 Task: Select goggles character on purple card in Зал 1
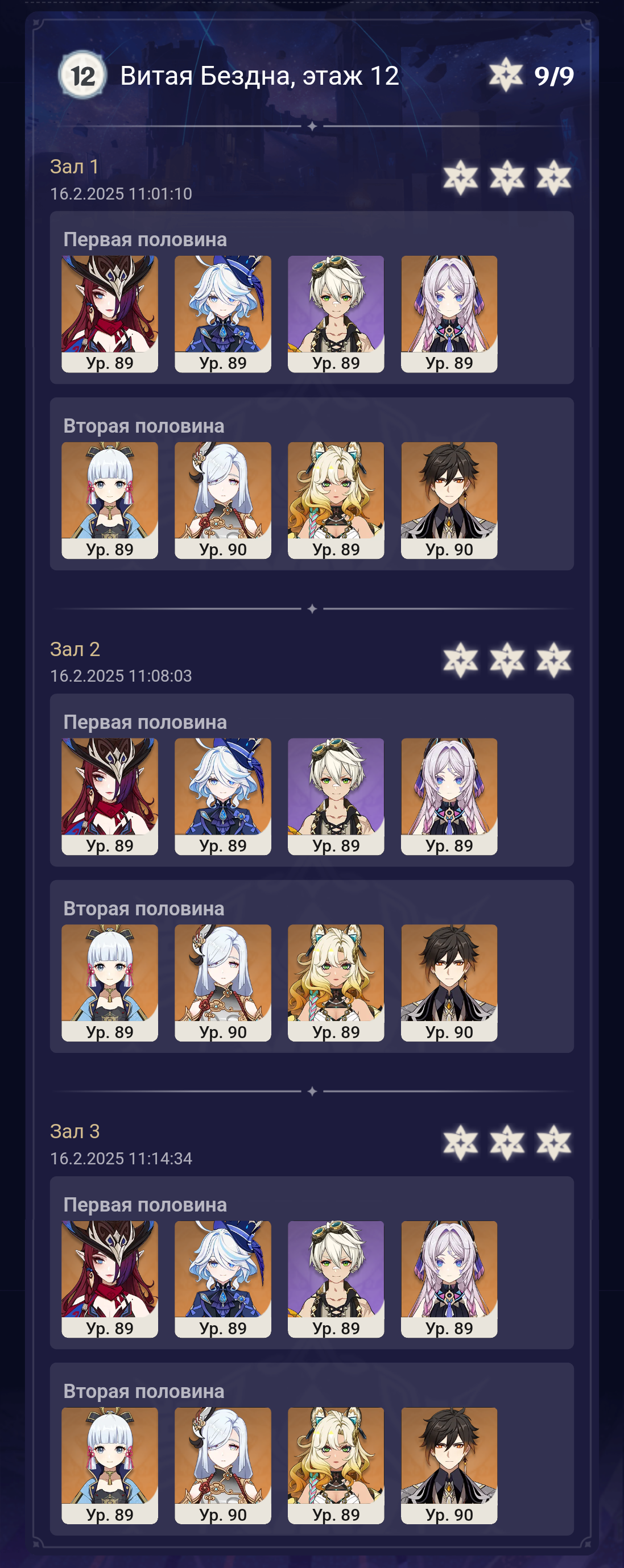[x=336, y=313]
